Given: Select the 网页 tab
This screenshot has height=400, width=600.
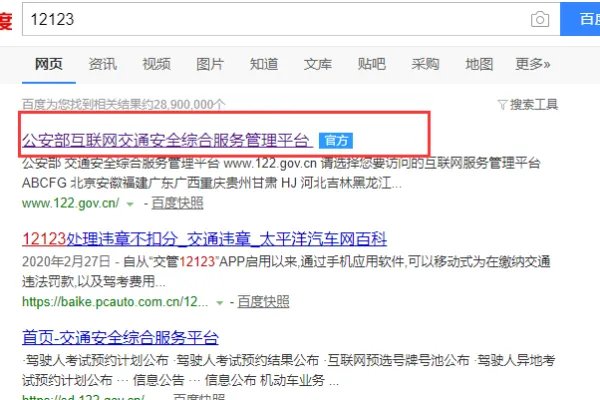Looking at the screenshot, I should (49, 64).
